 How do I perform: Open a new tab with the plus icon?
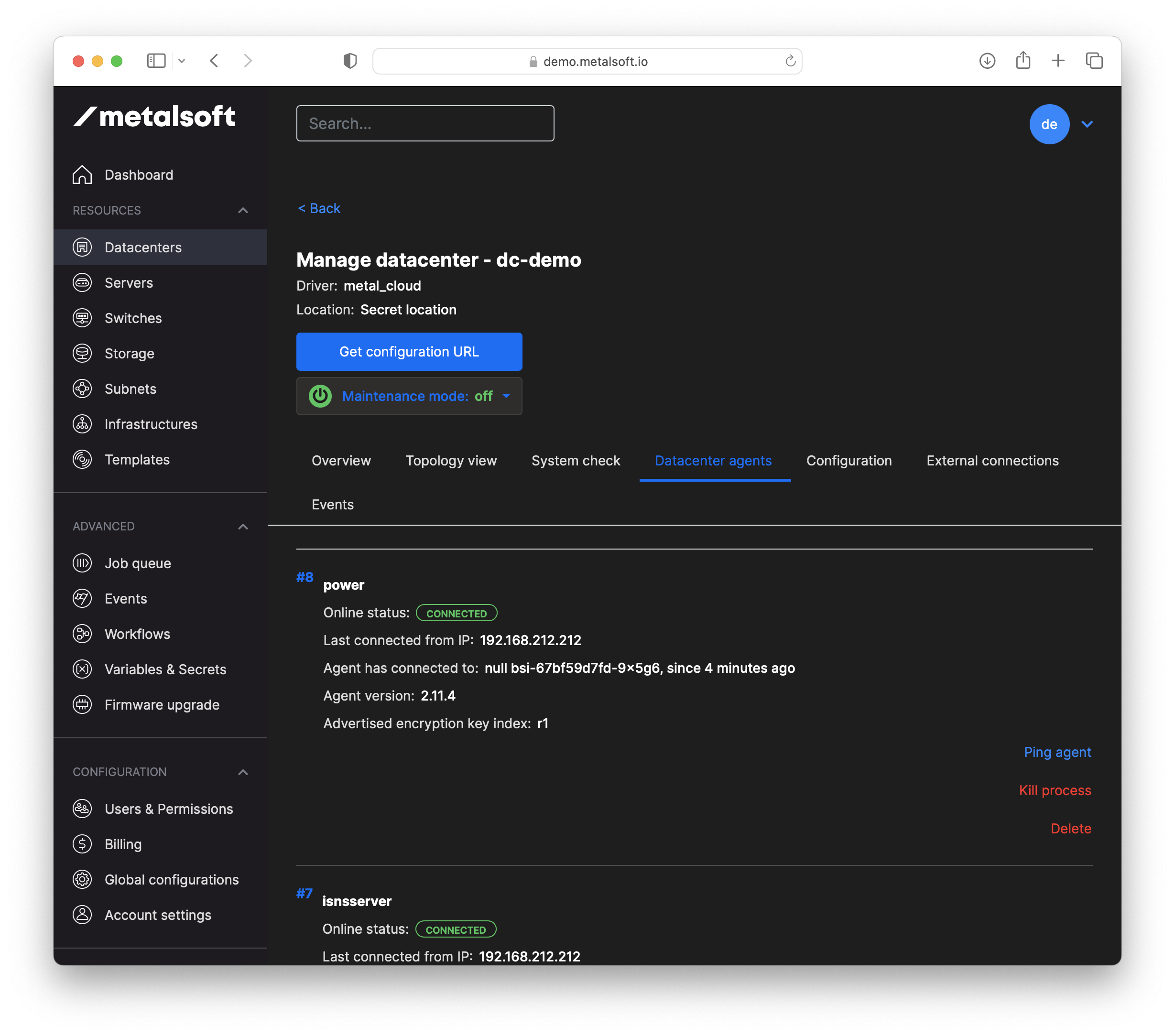pos(1058,61)
